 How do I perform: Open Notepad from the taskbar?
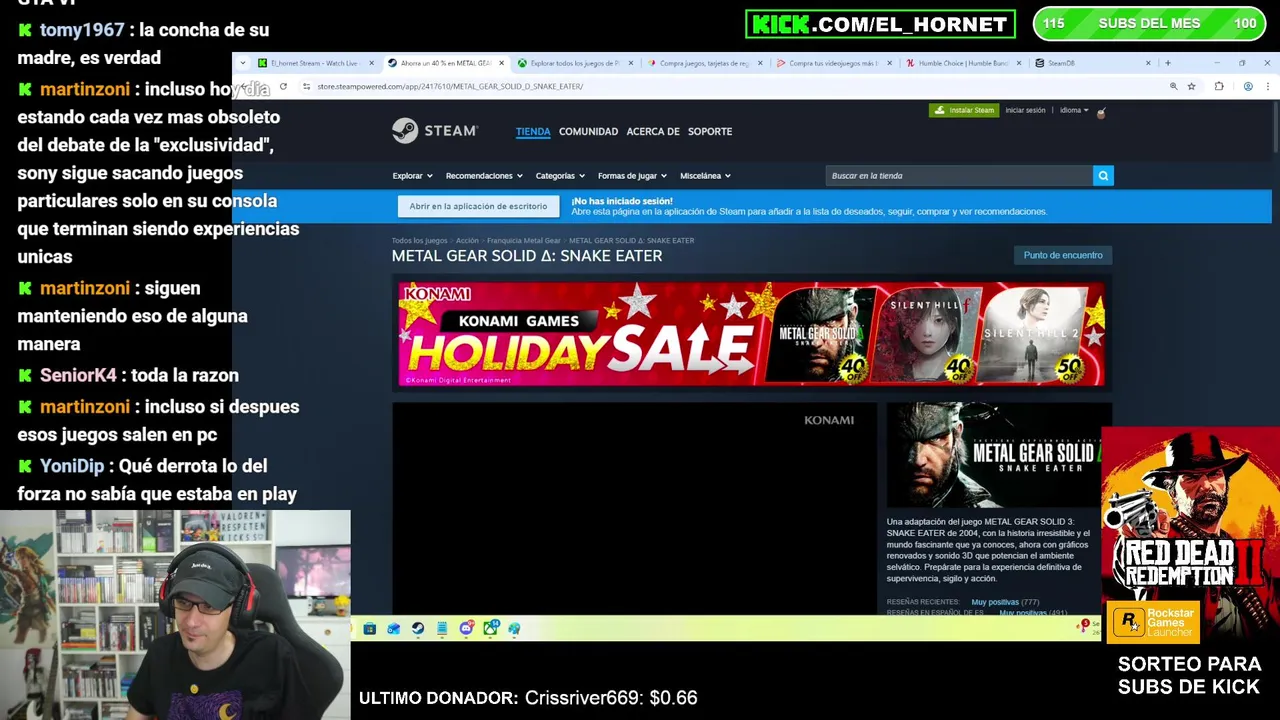(442, 628)
